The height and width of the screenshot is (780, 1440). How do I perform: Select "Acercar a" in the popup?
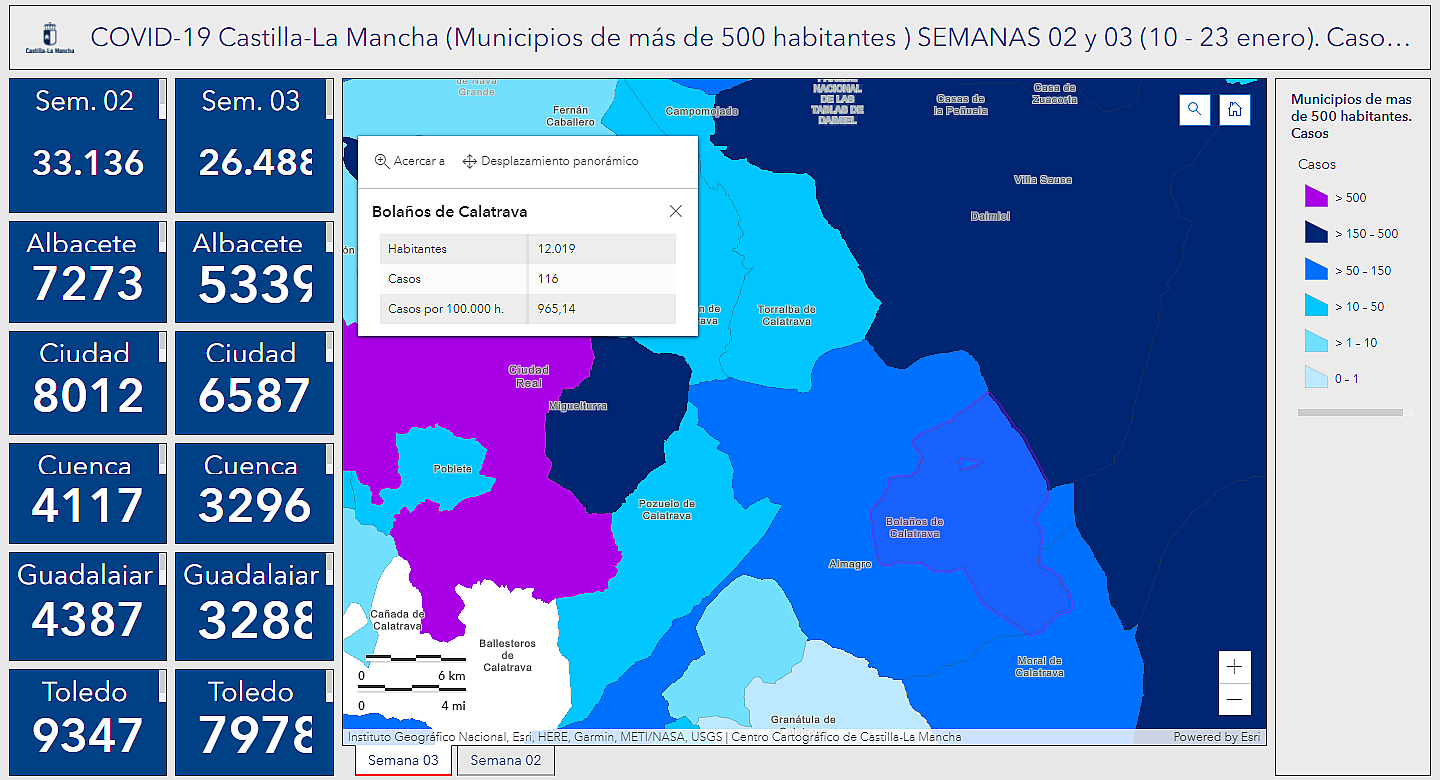409,160
